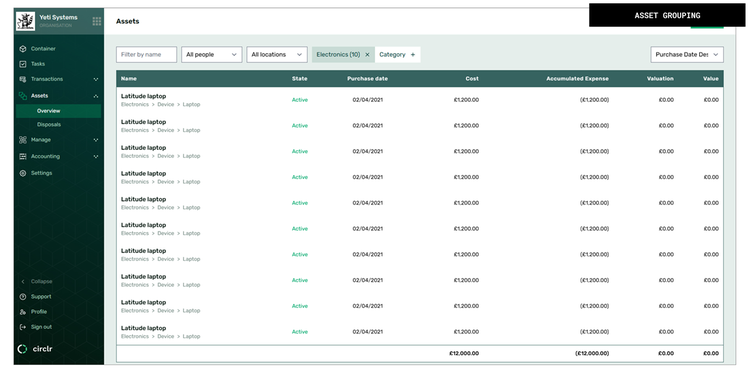Sort by the Cost column header
750x373 pixels.
coord(472,78)
